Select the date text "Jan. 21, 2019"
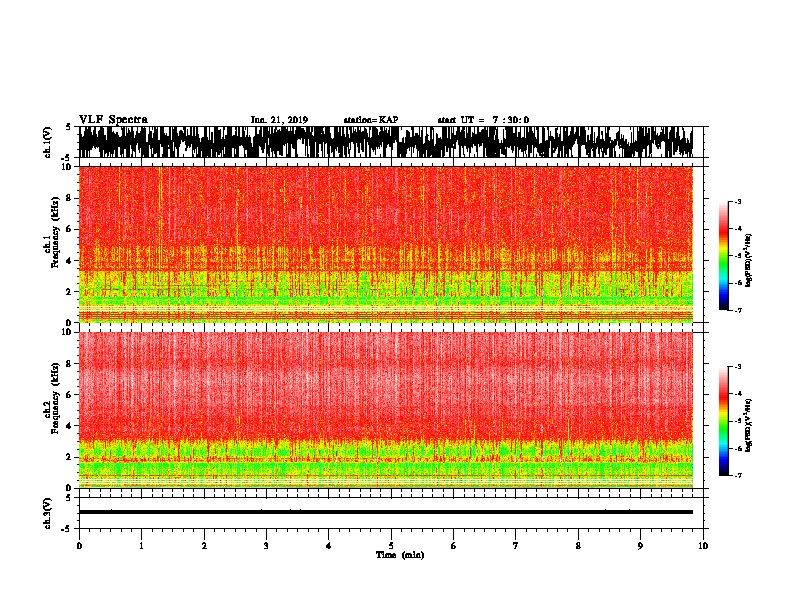The height and width of the screenshot is (612, 792). point(279,120)
